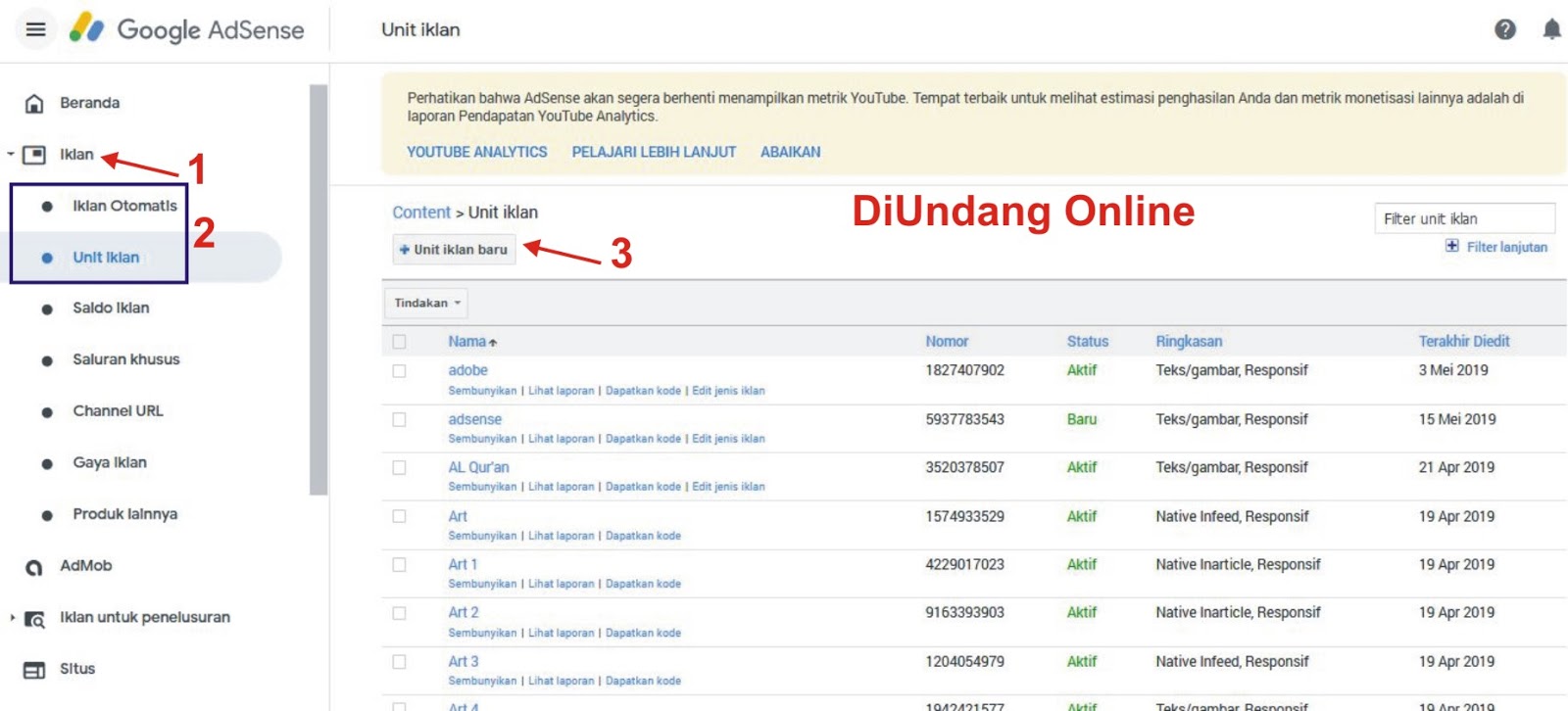Screen dimensions: 1568x711
Task: Open the YOUTUBE ANALYTICS link
Action: click(477, 152)
